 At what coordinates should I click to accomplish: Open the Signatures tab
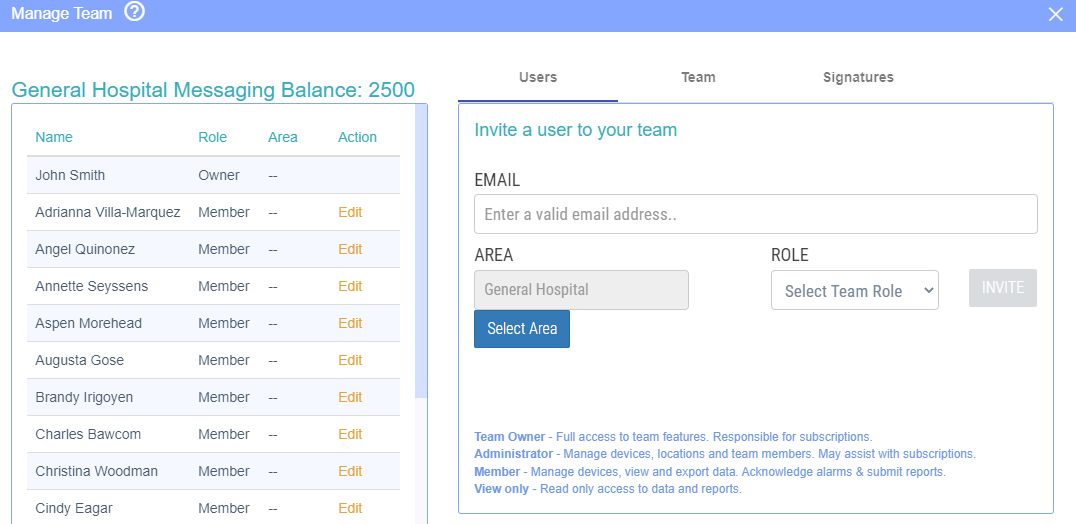858,77
